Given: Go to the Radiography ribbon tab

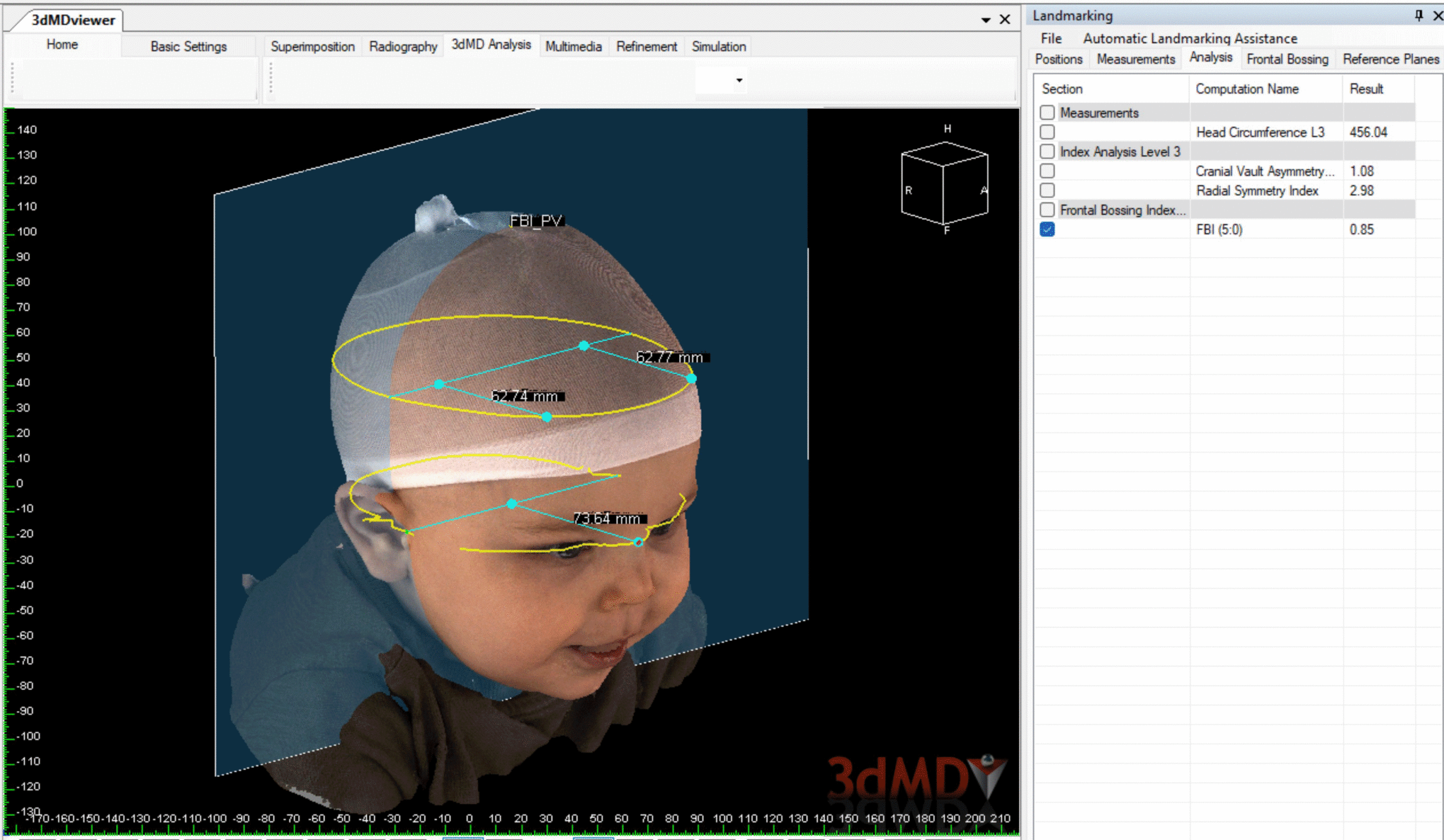Looking at the screenshot, I should click(403, 46).
